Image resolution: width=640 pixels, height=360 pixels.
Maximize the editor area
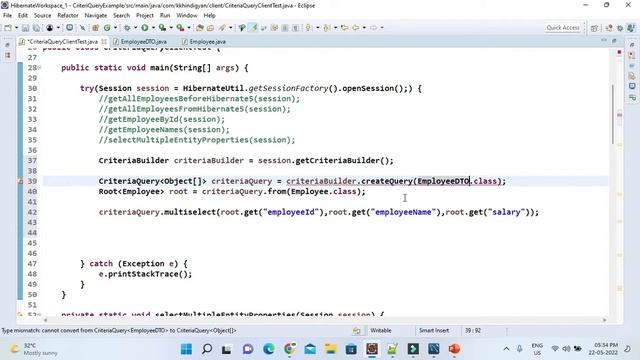click(614, 40)
